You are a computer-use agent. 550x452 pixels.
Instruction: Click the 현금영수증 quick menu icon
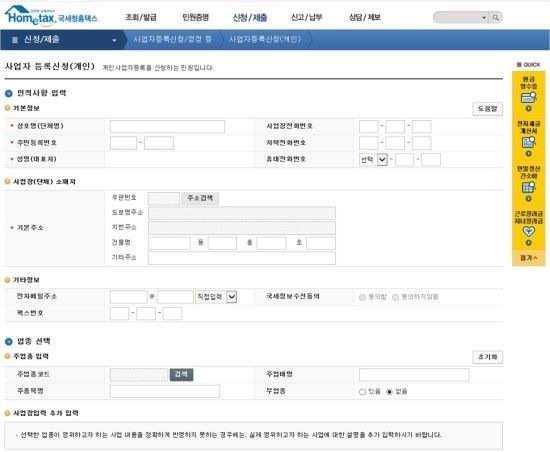[529, 97]
